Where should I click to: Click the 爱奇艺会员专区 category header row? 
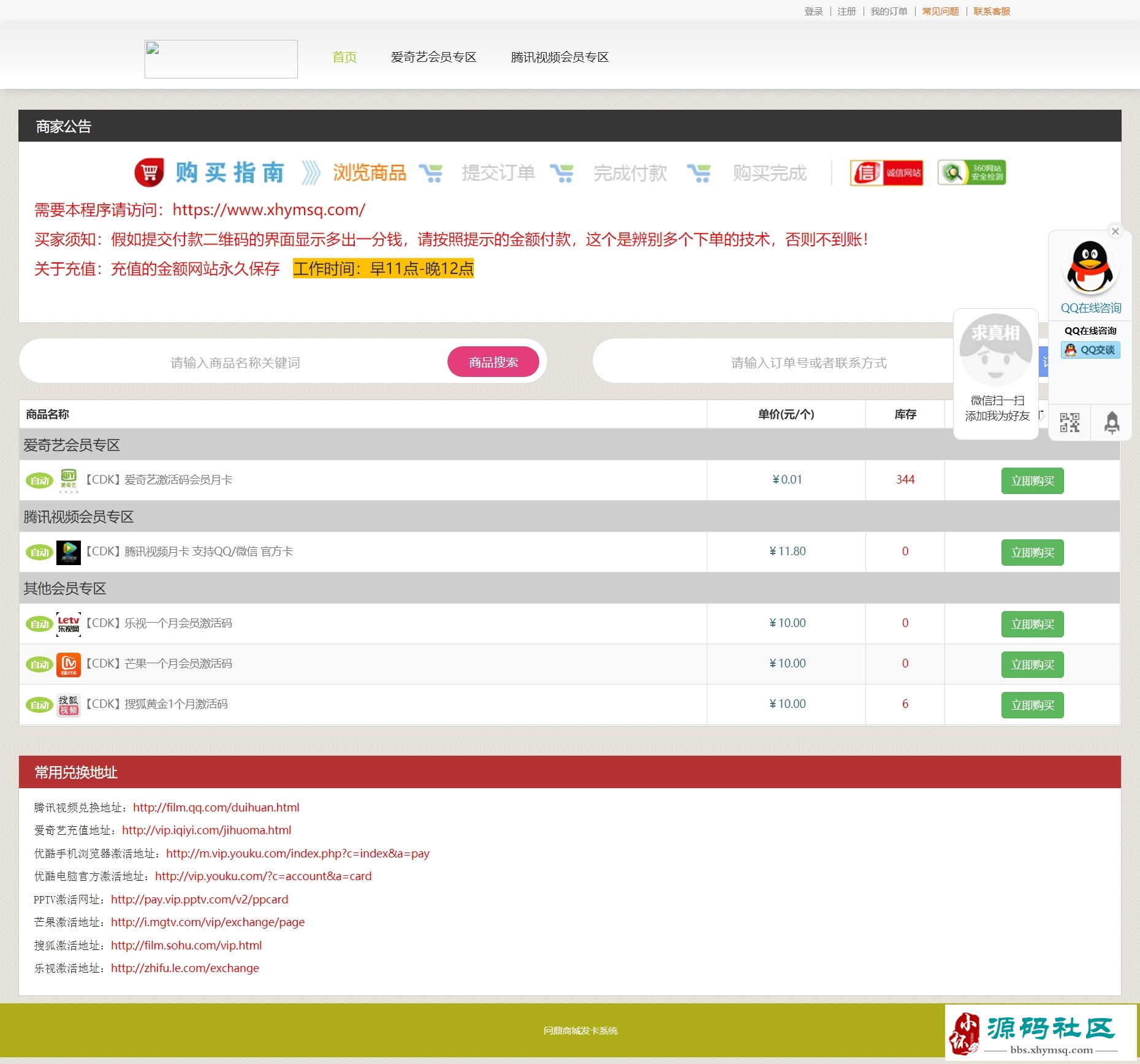point(569,445)
